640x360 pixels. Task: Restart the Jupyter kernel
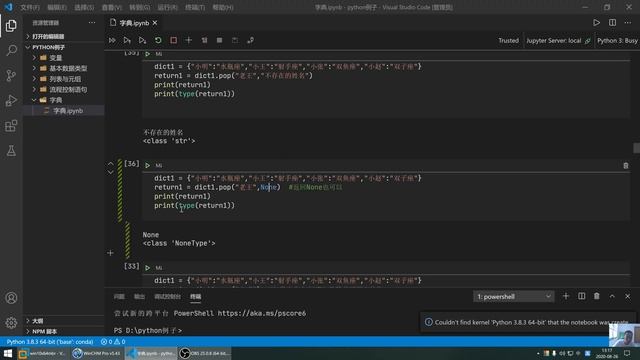(x=158, y=40)
